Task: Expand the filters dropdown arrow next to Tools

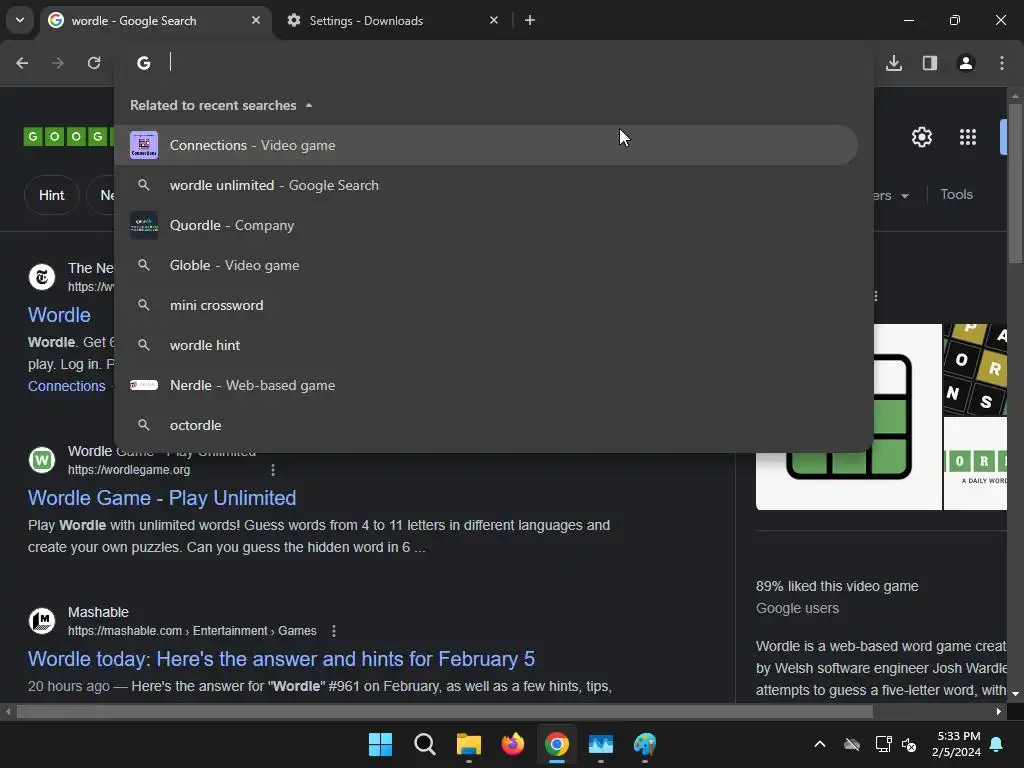Action: click(x=904, y=196)
